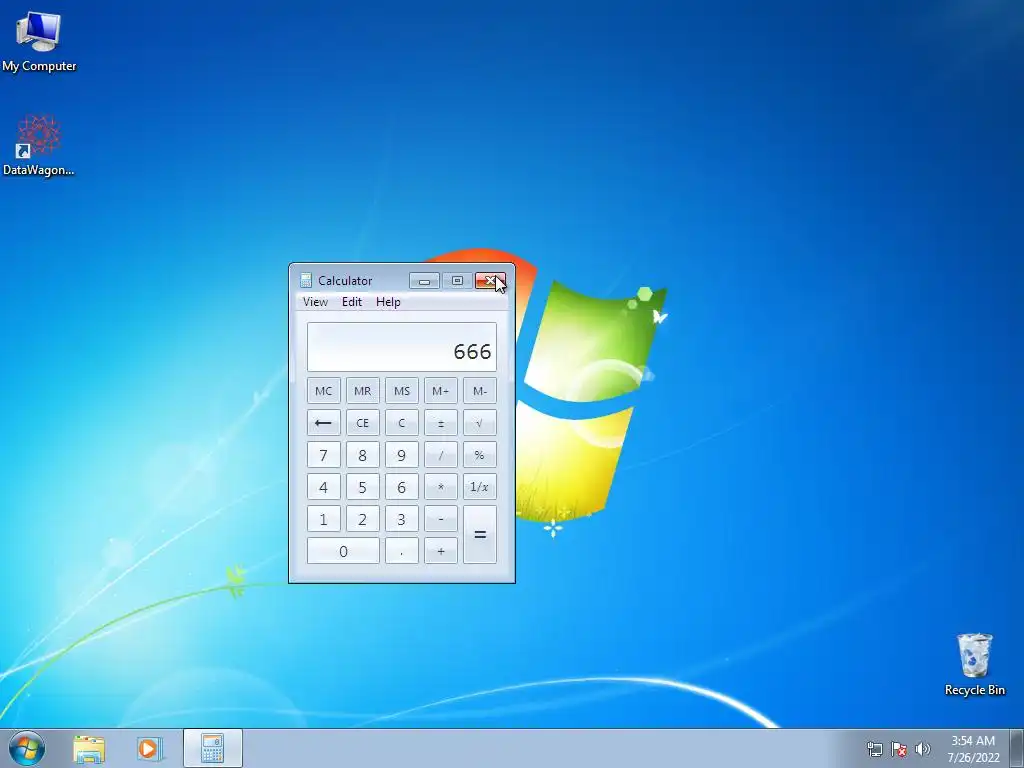Click the Show desktop button
Image resolution: width=1024 pixels, height=768 pixels.
pyautogui.click(x=1017, y=748)
